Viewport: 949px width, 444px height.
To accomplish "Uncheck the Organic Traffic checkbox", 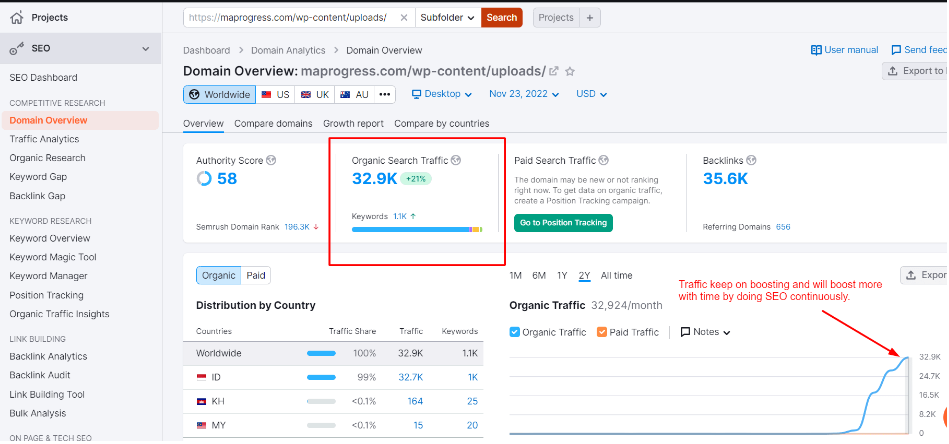I will click(515, 332).
